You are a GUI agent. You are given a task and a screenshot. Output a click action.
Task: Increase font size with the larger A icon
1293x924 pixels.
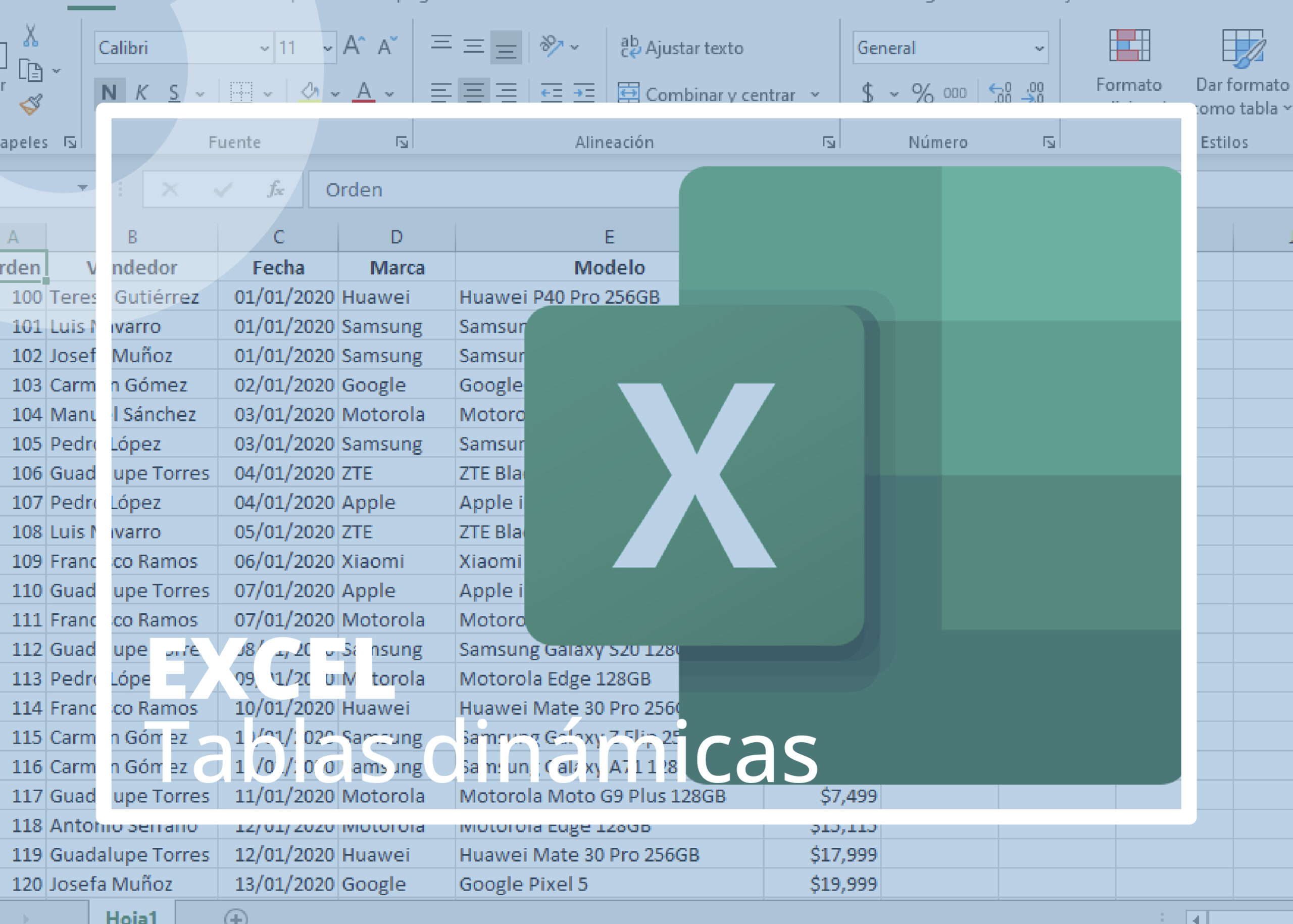click(x=354, y=45)
